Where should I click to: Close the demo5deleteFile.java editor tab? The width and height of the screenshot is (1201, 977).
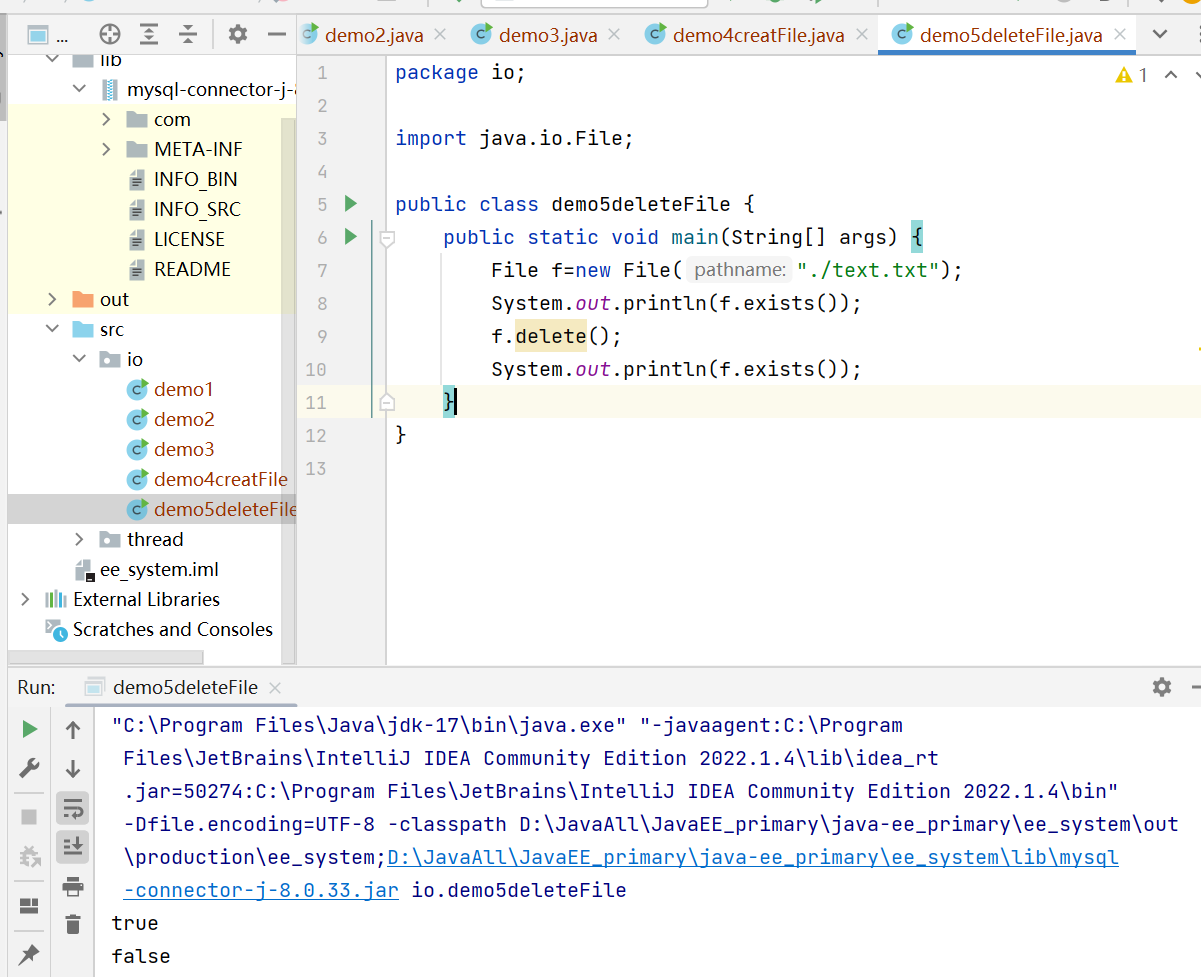coord(1120,35)
